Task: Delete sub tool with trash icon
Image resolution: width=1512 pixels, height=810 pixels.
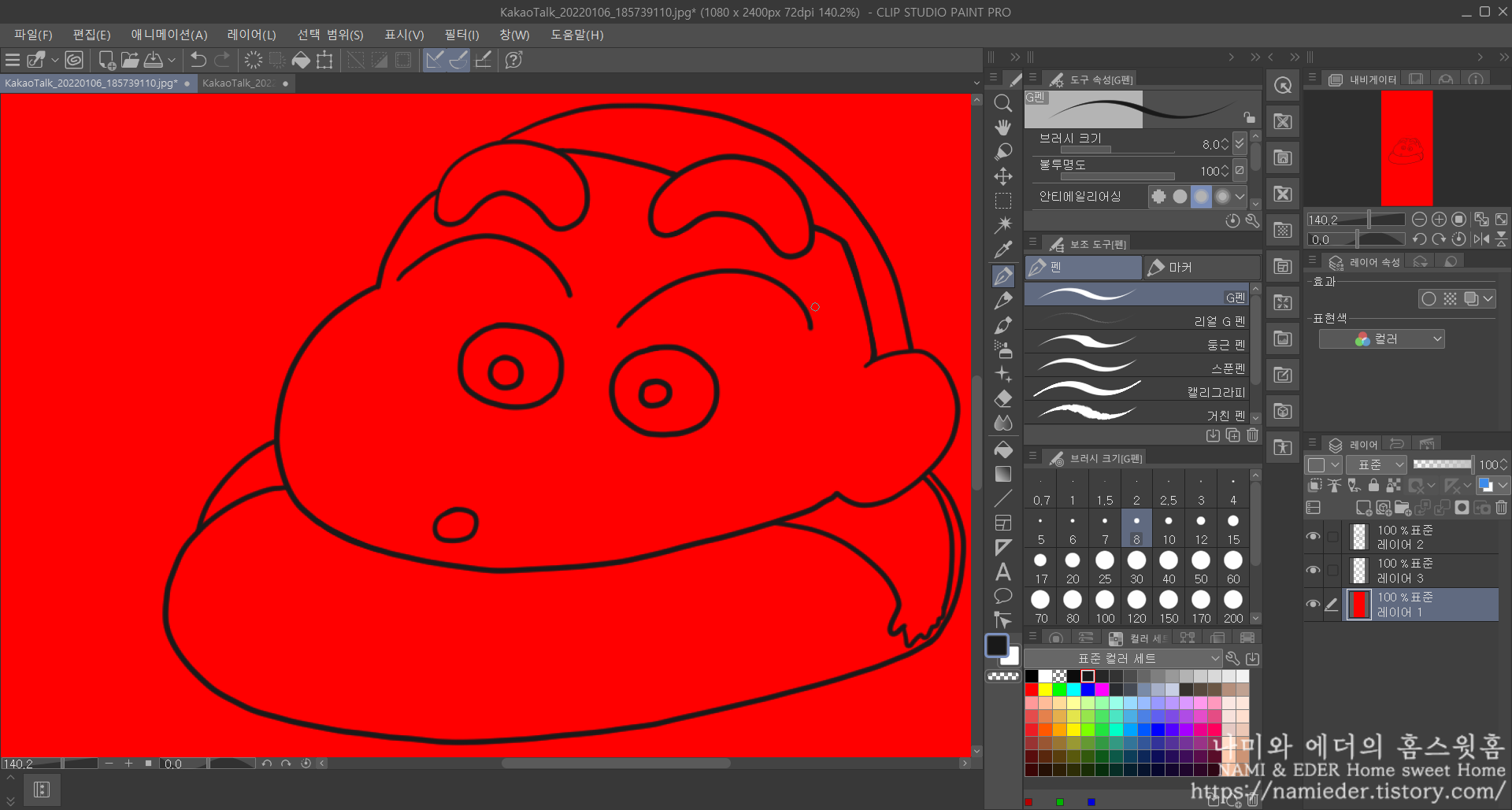Action: coord(1252,435)
